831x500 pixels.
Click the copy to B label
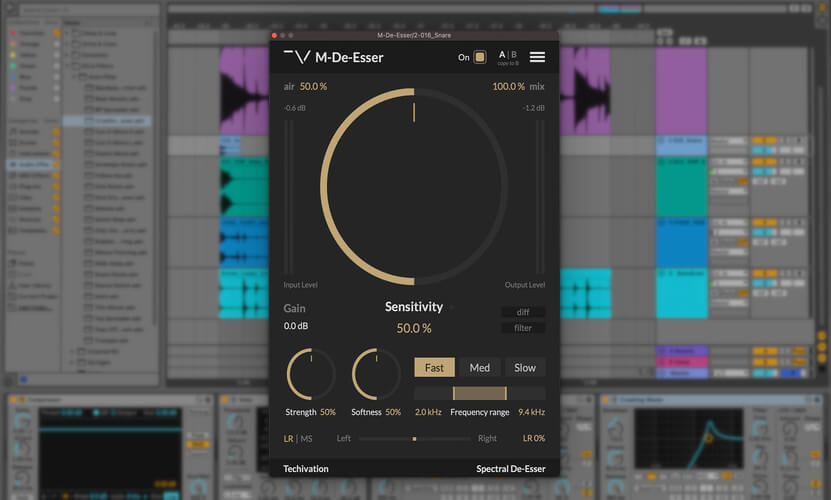pos(508,64)
